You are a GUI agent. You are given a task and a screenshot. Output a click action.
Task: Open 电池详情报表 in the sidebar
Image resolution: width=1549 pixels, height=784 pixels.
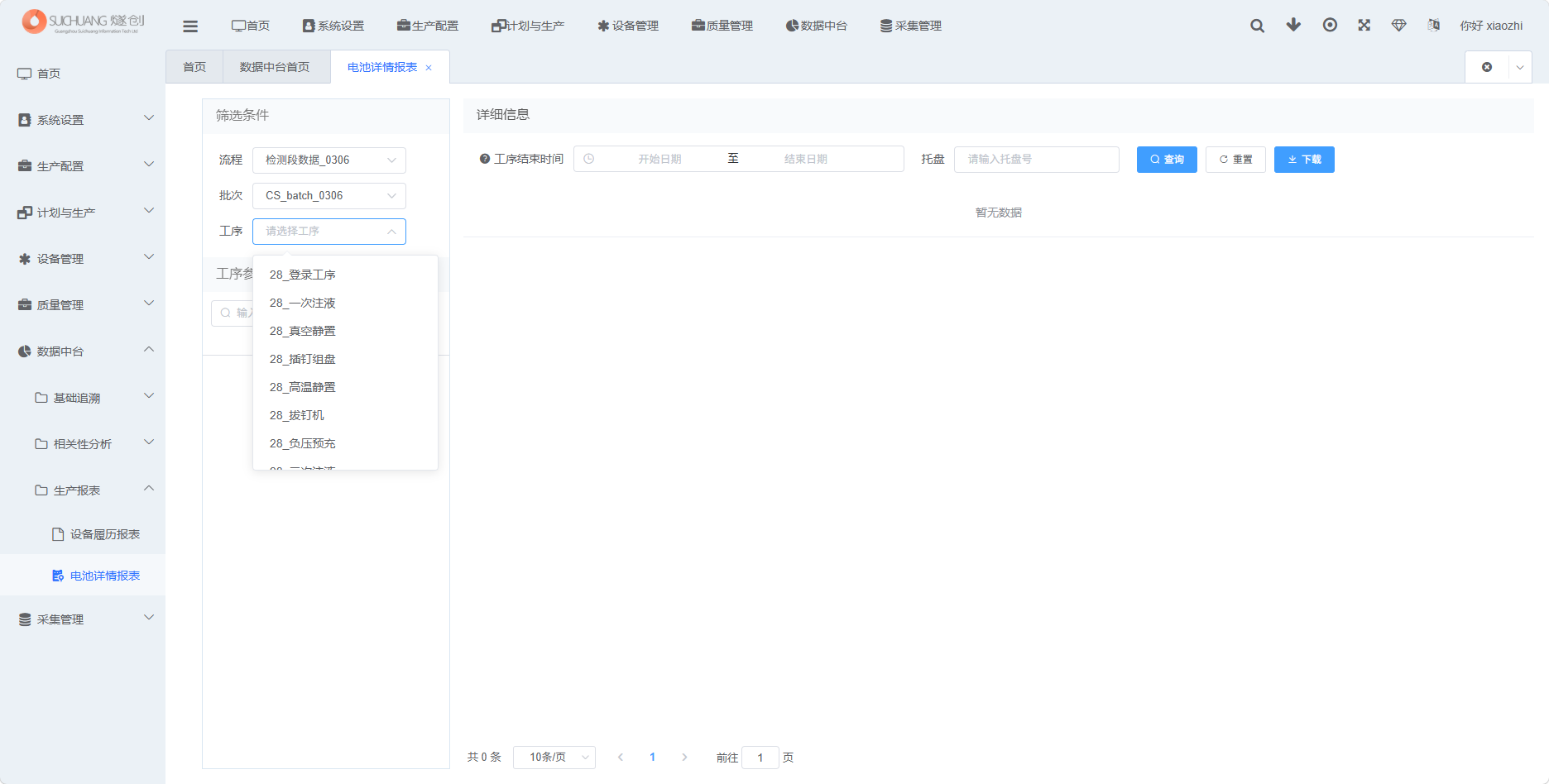(x=83, y=576)
